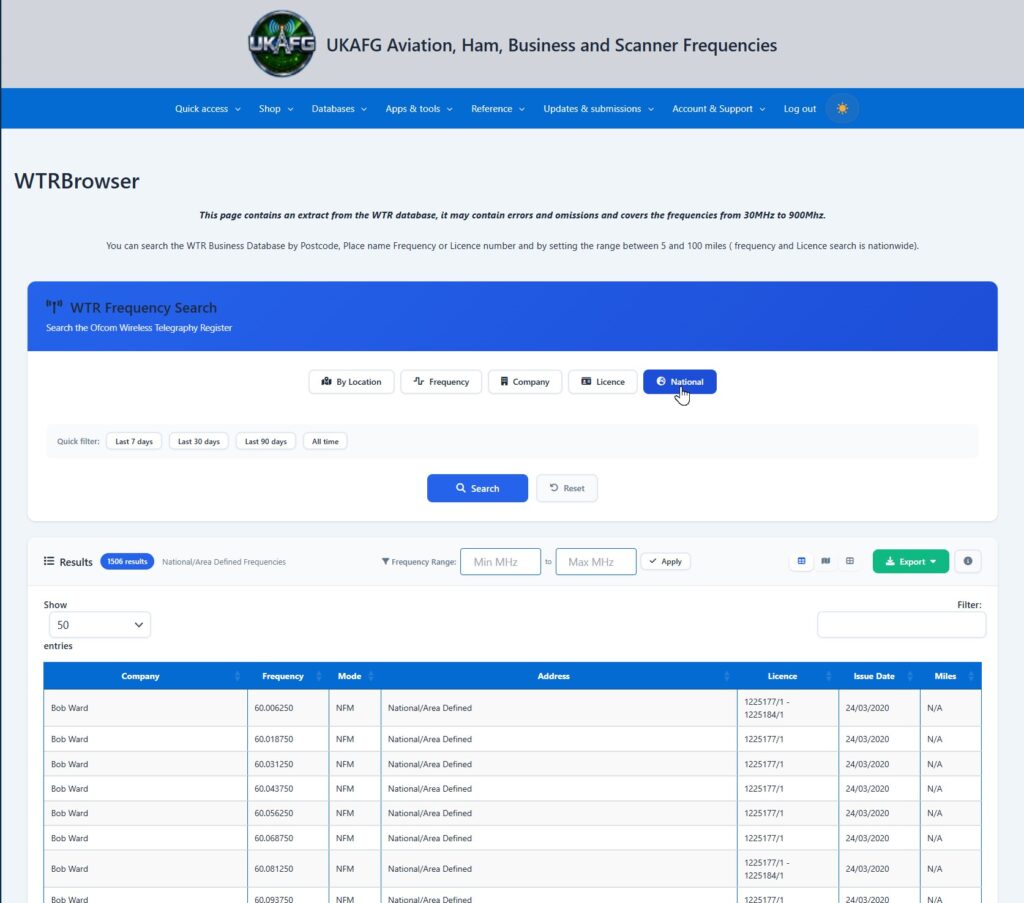Expand the Databases menu
The image size is (1024, 903).
coord(339,108)
